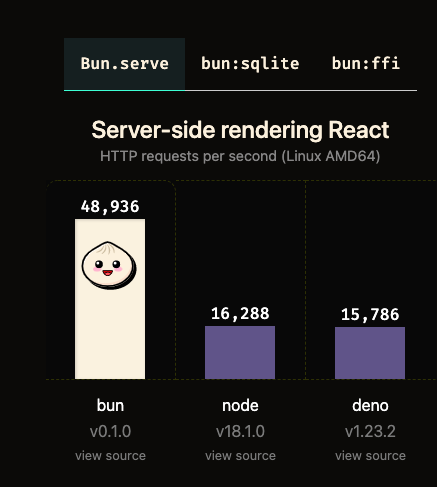Open view source under deno v1.23.2
This screenshot has height=487, width=437.
tap(370, 456)
